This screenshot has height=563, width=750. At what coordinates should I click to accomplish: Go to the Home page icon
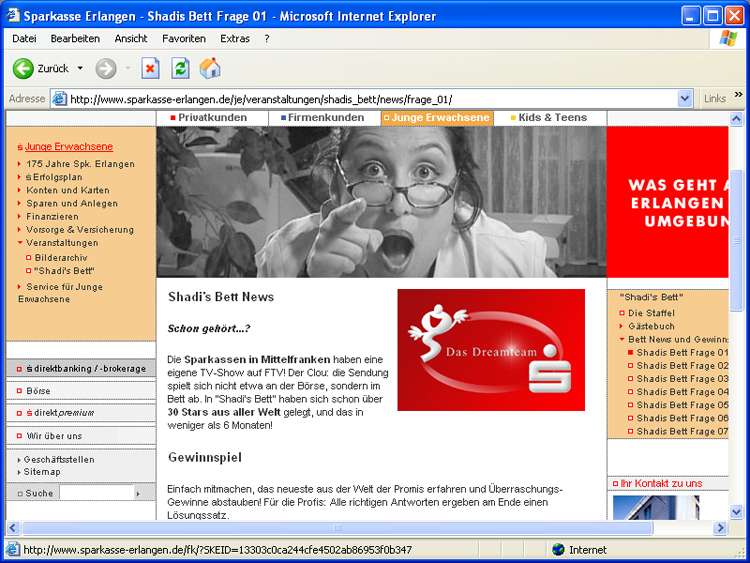[210, 68]
